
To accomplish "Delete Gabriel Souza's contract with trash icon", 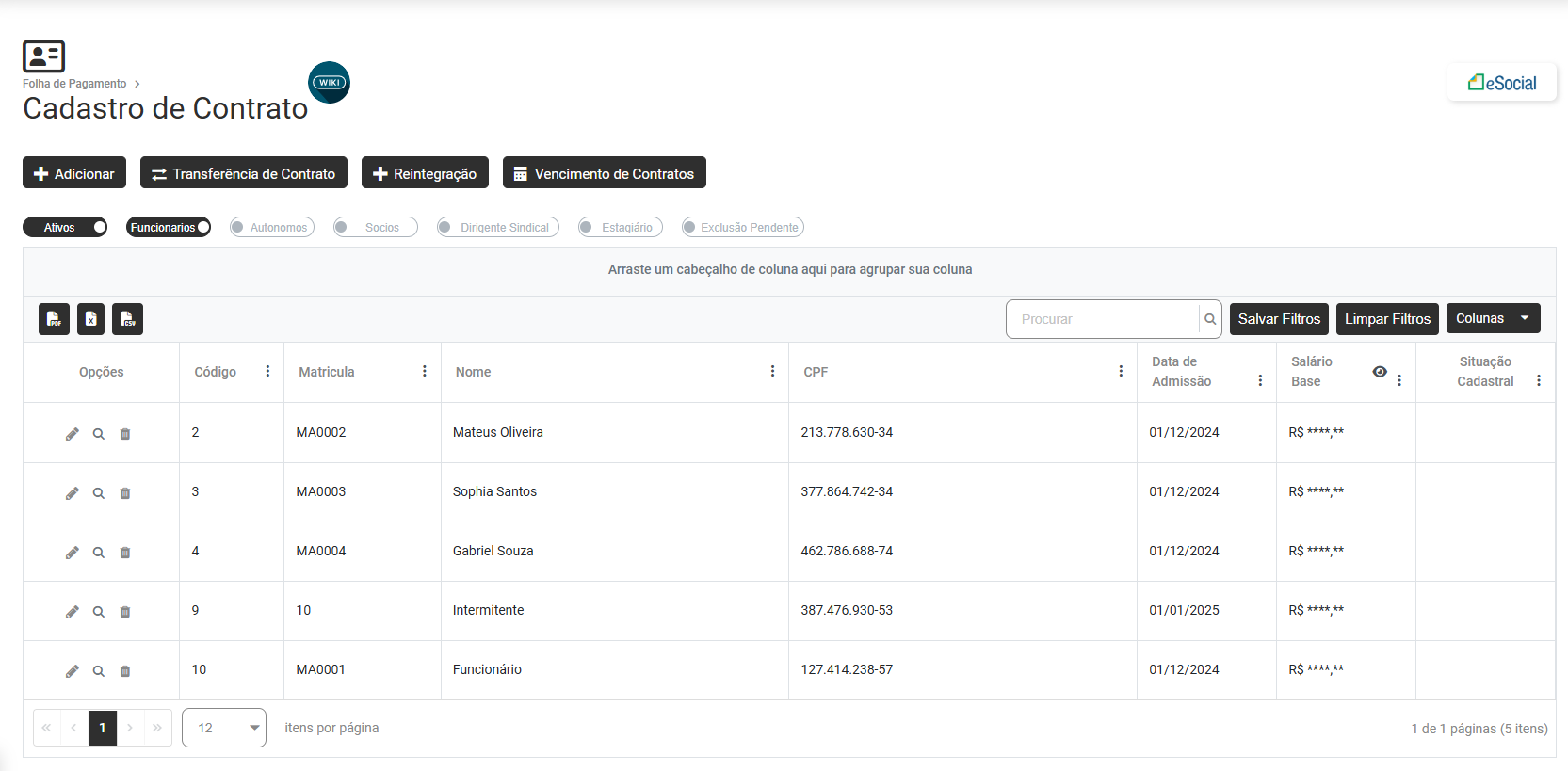I will click(124, 553).
